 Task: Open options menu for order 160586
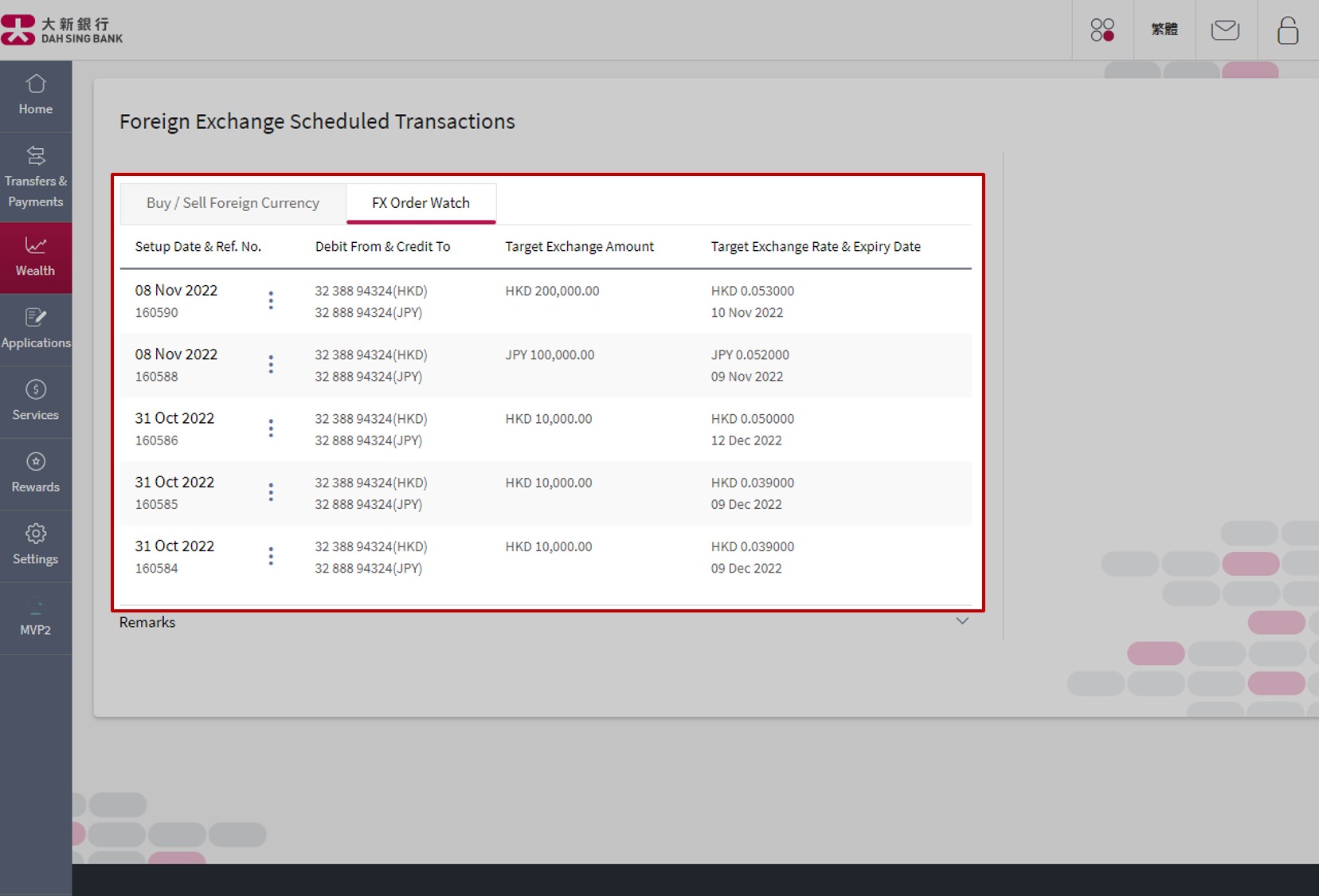tap(271, 428)
